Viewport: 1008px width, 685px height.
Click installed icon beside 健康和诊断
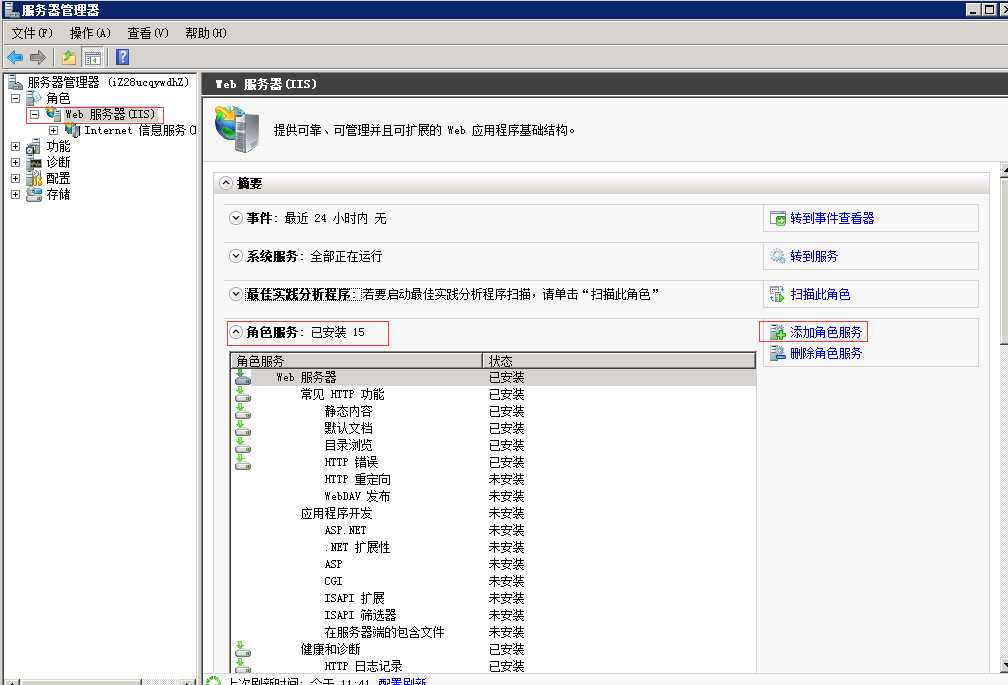(243, 649)
